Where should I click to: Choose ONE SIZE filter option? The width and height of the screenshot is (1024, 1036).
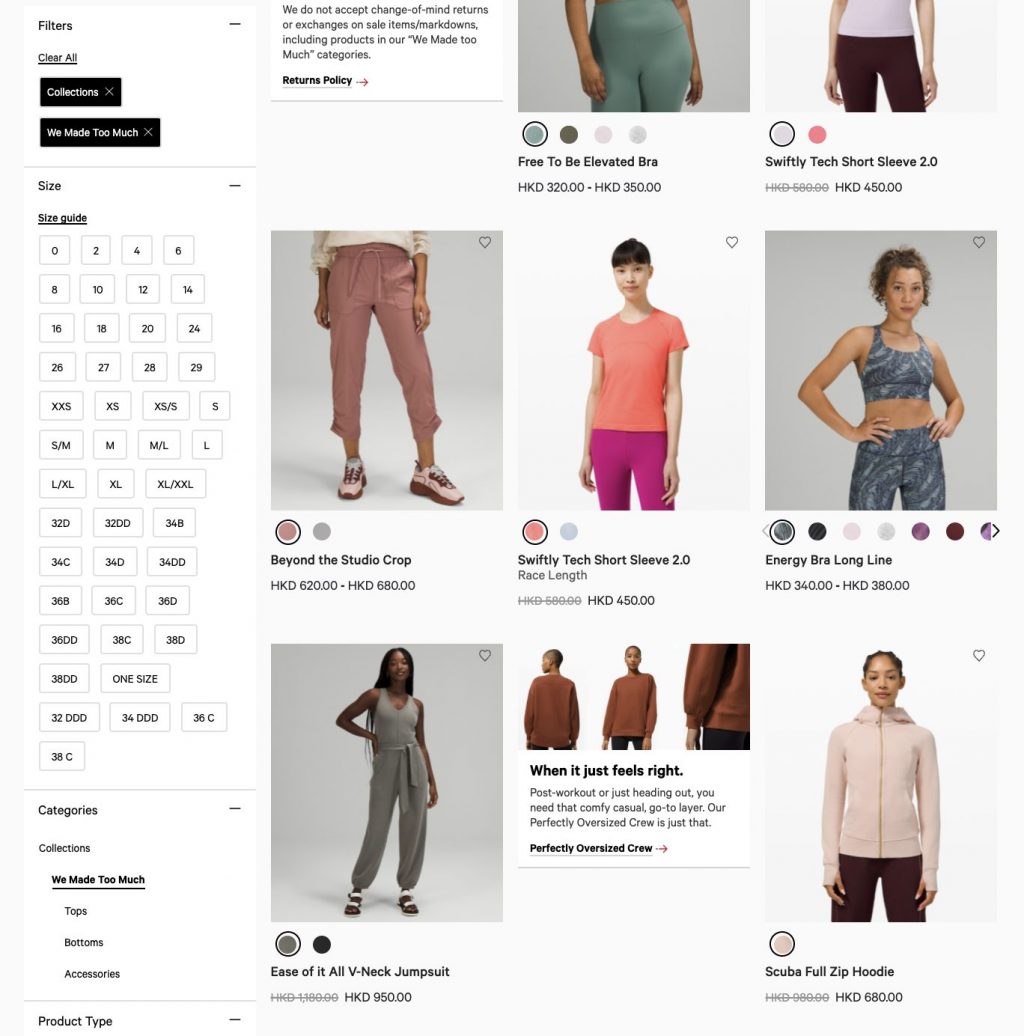(135, 679)
